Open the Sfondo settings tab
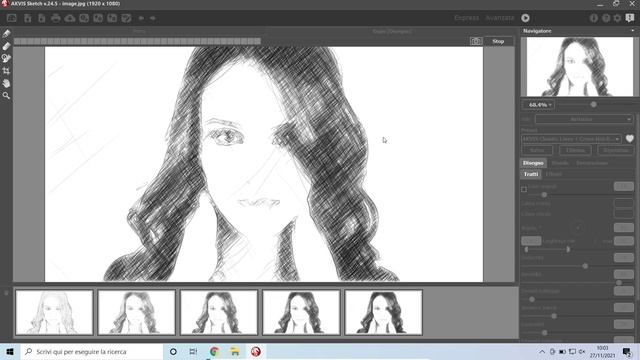The height and width of the screenshot is (360, 640). tap(560, 163)
